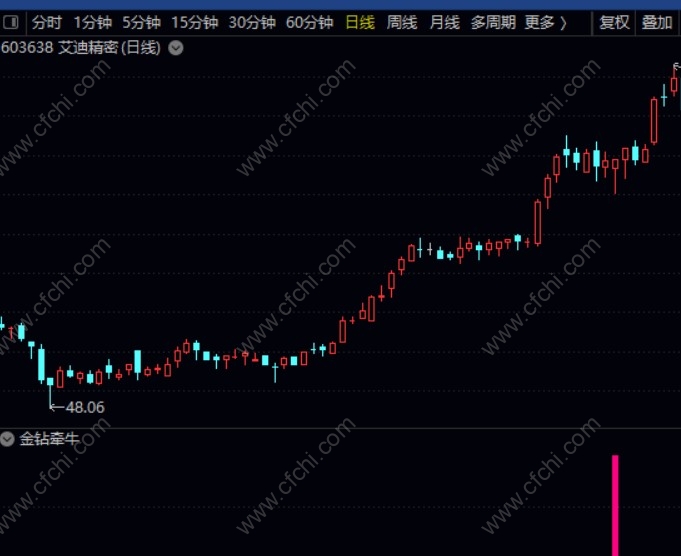This screenshot has height=556, width=681.
Task: Click the stock title 603638 艾迪精密
Action: click(x=60, y=47)
